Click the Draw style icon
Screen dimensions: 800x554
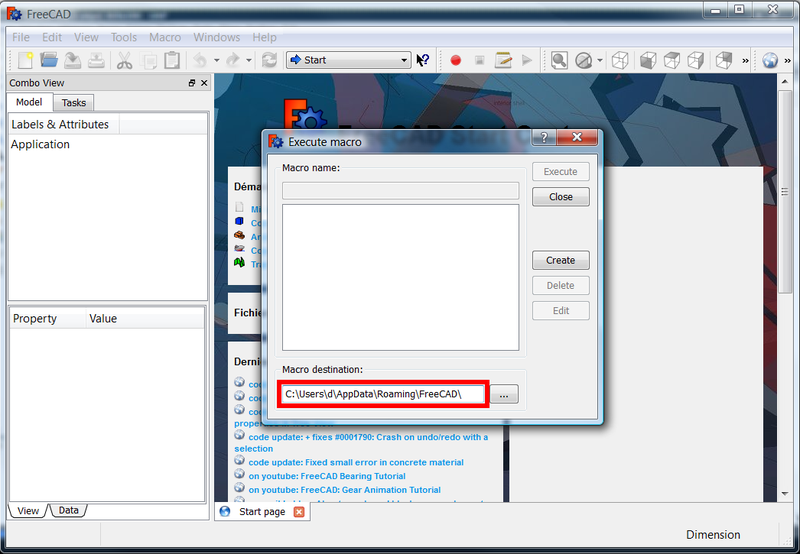click(583, 60)
